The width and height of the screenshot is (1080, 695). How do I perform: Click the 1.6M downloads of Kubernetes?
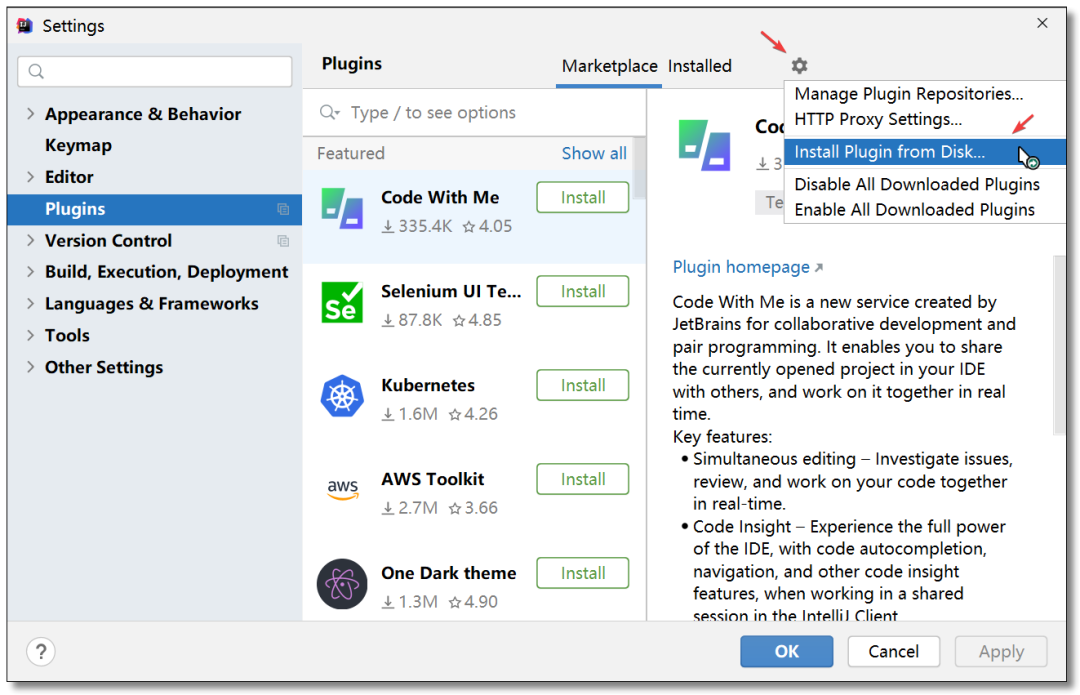pos(410,414)
